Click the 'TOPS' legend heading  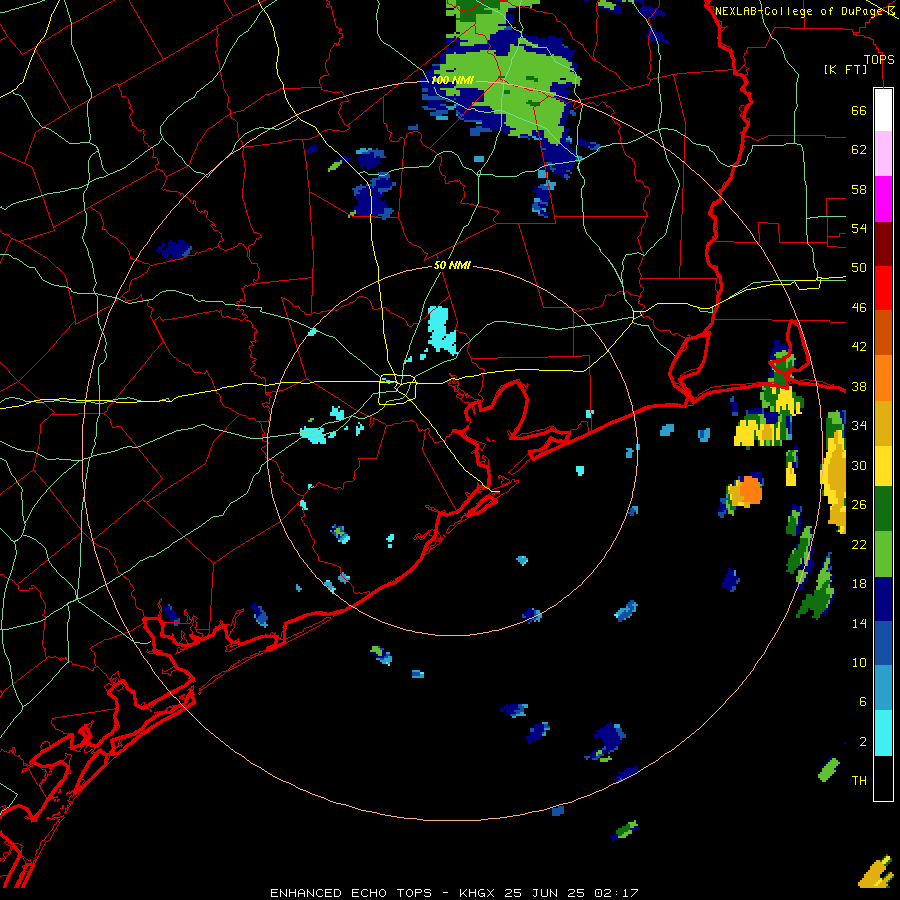click(x=879, y=59)
